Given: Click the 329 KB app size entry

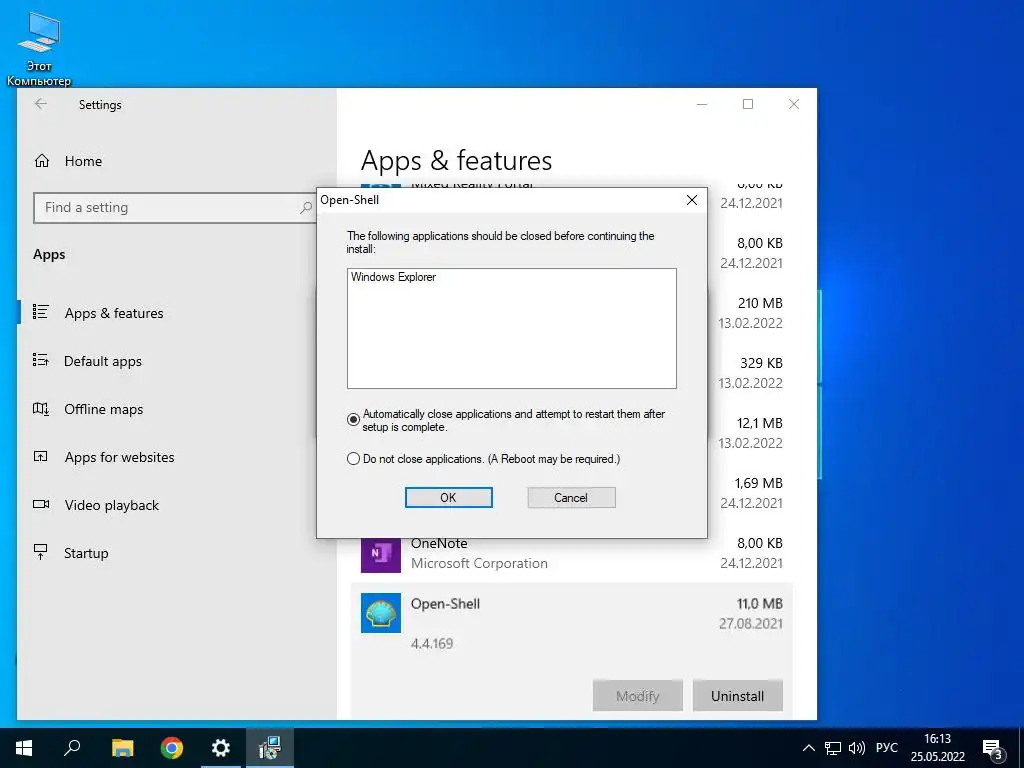Looking at the screenshot, I should tap(761, 363).
